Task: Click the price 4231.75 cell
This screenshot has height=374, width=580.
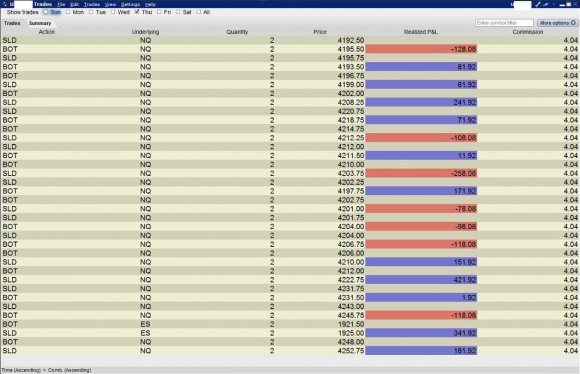Action: pos(351,289)
